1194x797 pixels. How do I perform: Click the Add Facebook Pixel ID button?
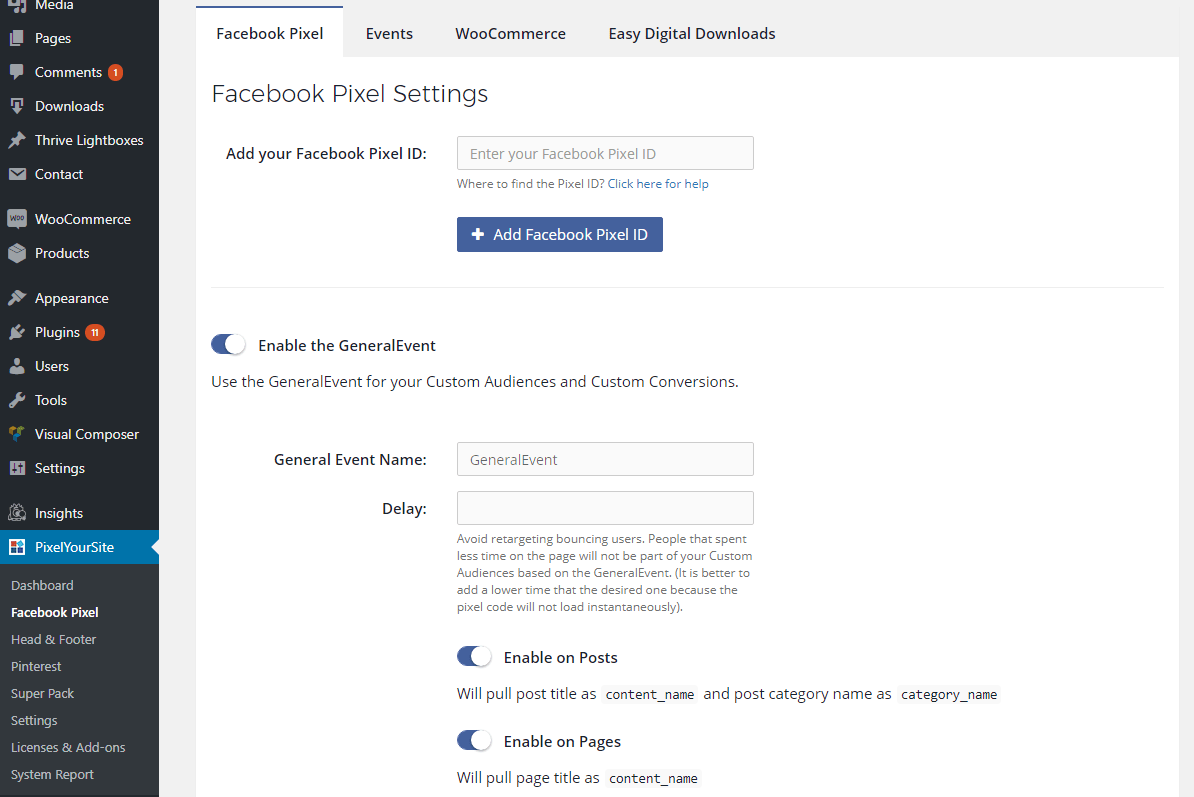560,234
